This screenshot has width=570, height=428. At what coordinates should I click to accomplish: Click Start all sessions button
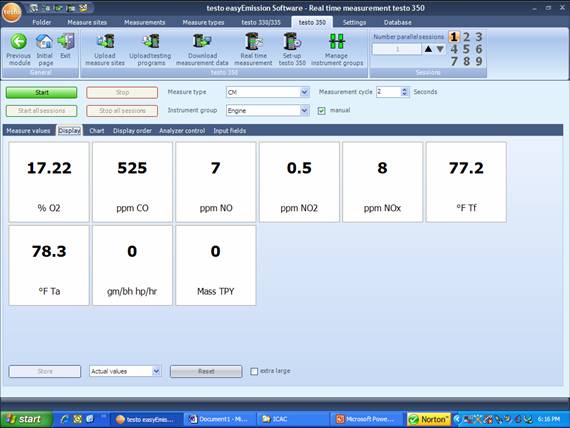(x=41, y=111)
